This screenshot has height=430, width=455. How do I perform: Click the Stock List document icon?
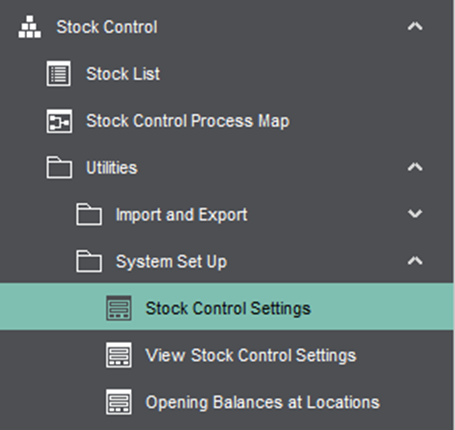point(59,74)
